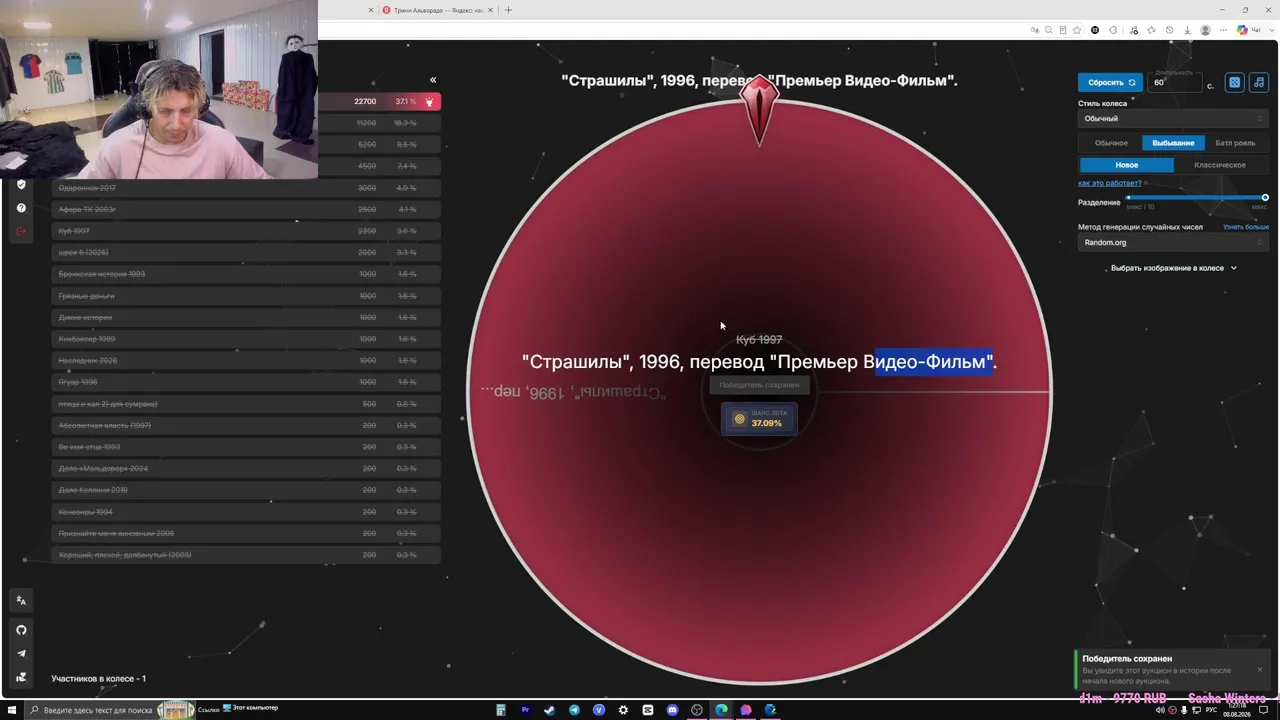
Task: Open the Telegram icon in left sidebar
Action: (21, 654)
